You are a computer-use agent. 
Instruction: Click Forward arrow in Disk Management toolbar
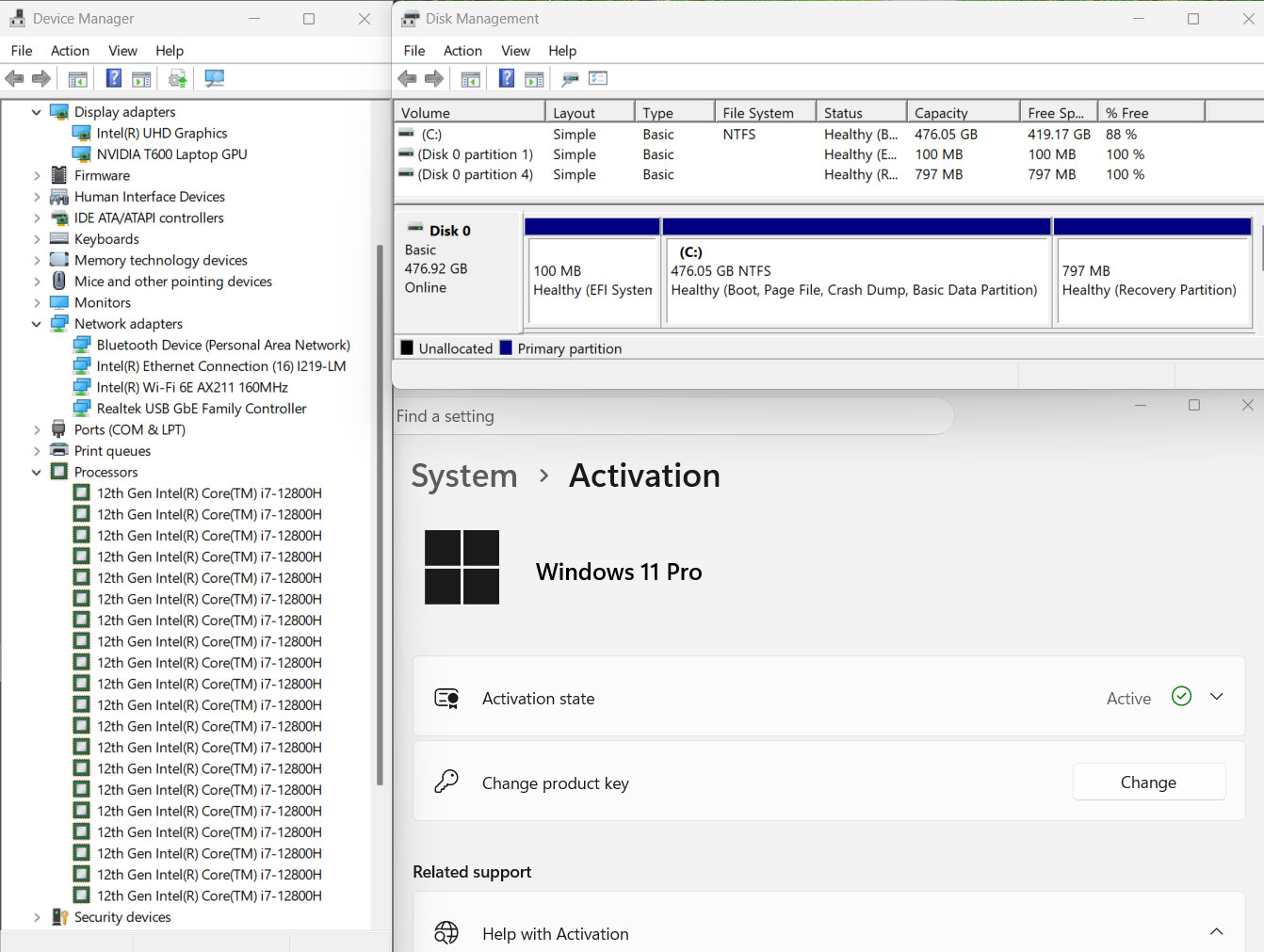[x=434, y=79]
